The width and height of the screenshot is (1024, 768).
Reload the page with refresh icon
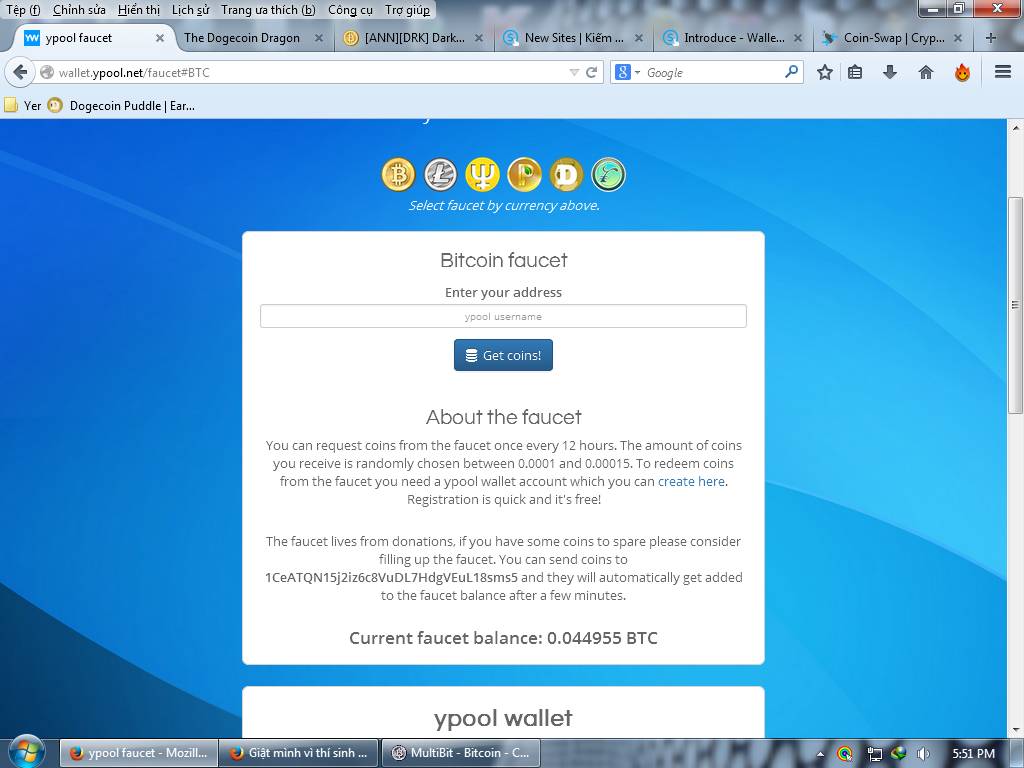tap(592, 72)
